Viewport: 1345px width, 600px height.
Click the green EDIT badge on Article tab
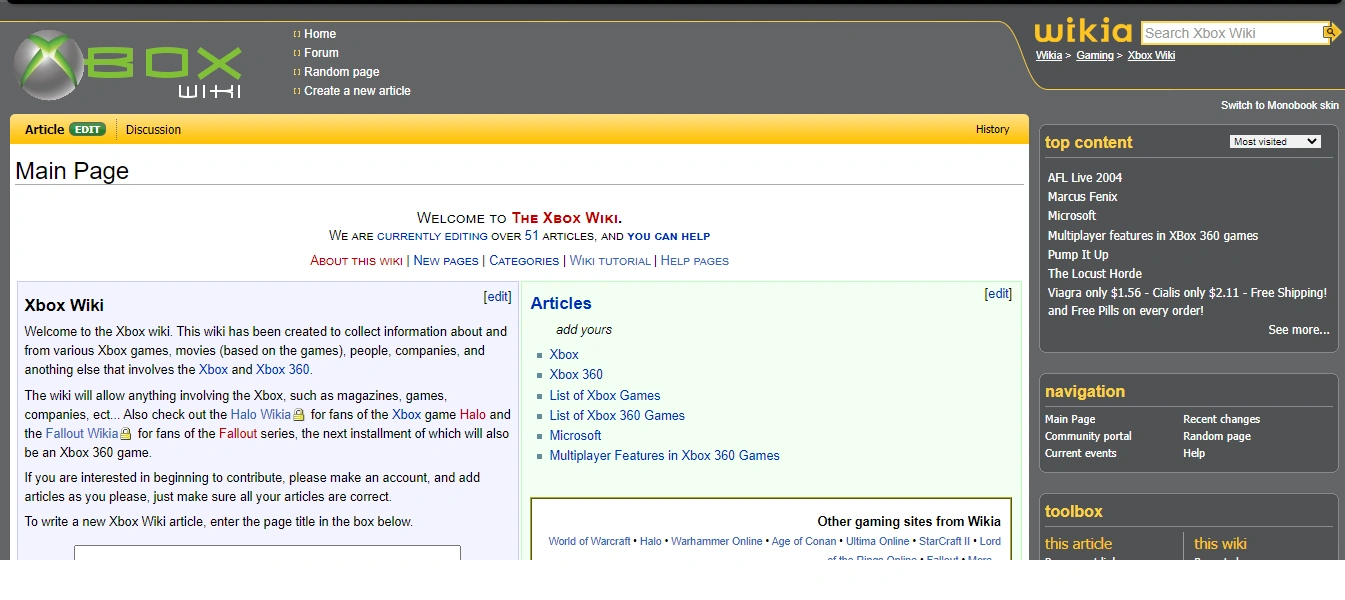[x=87, y=130]
